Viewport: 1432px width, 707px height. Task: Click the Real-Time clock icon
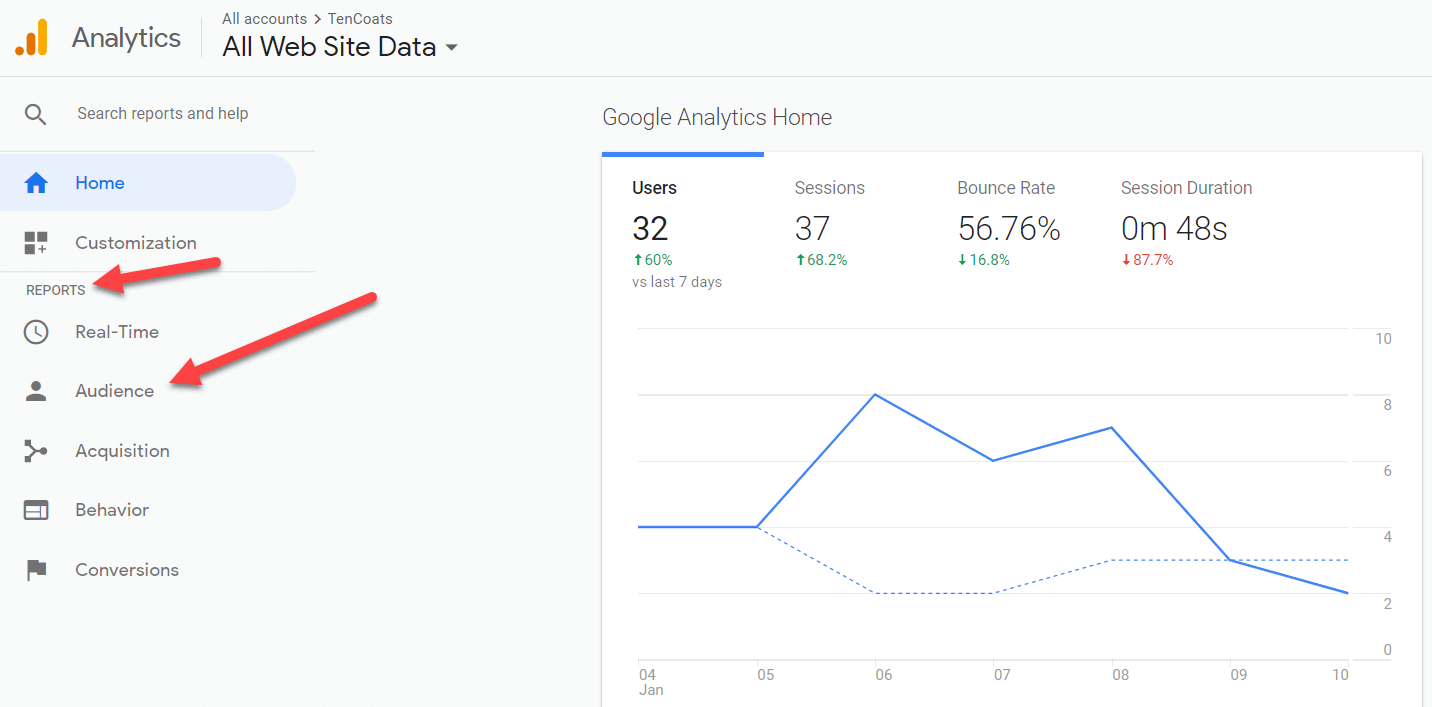(36, 332)
